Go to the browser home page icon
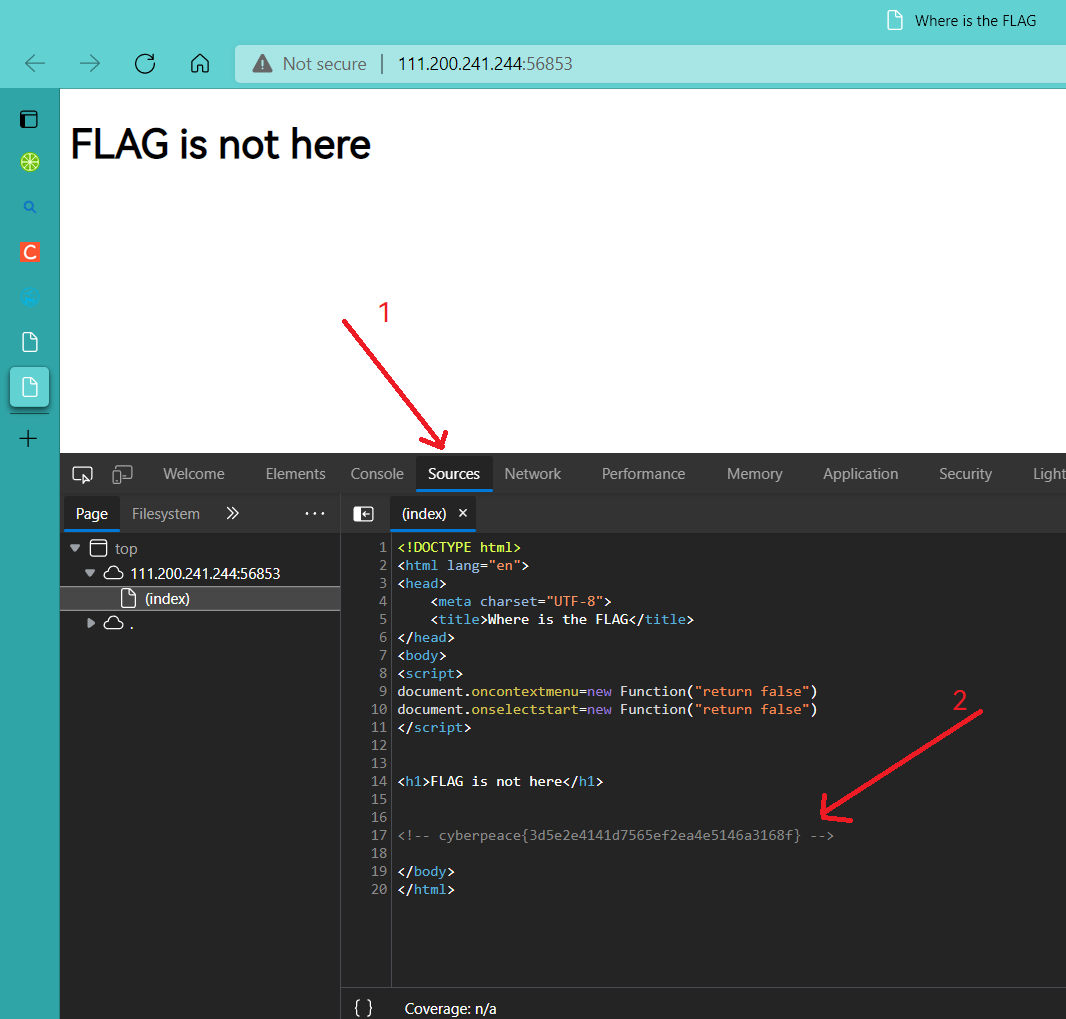1066x1019 pixels. [x=200, y=64]
